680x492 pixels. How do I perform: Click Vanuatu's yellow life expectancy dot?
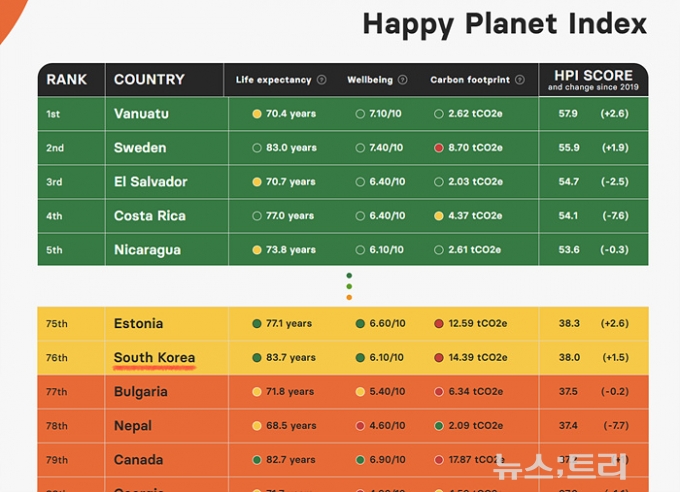[x=257, y=114]
